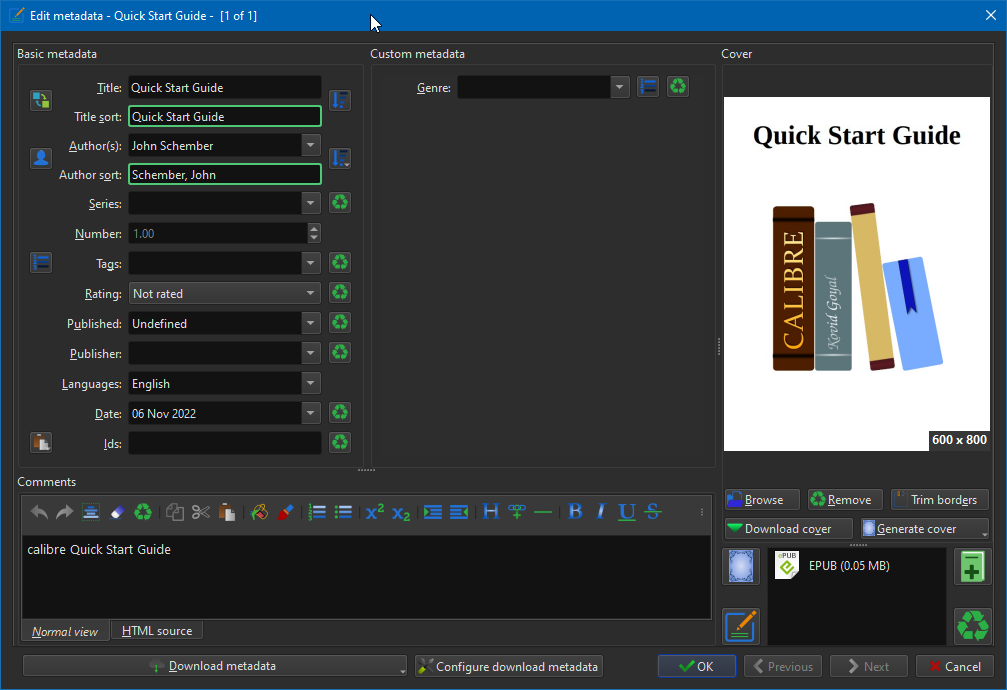Image resolution: width=1007 pixels, height=690 pixels.
Task: Expand the Languages dropdown arrow
Action: pyautogui.click(x=311, y=383)
